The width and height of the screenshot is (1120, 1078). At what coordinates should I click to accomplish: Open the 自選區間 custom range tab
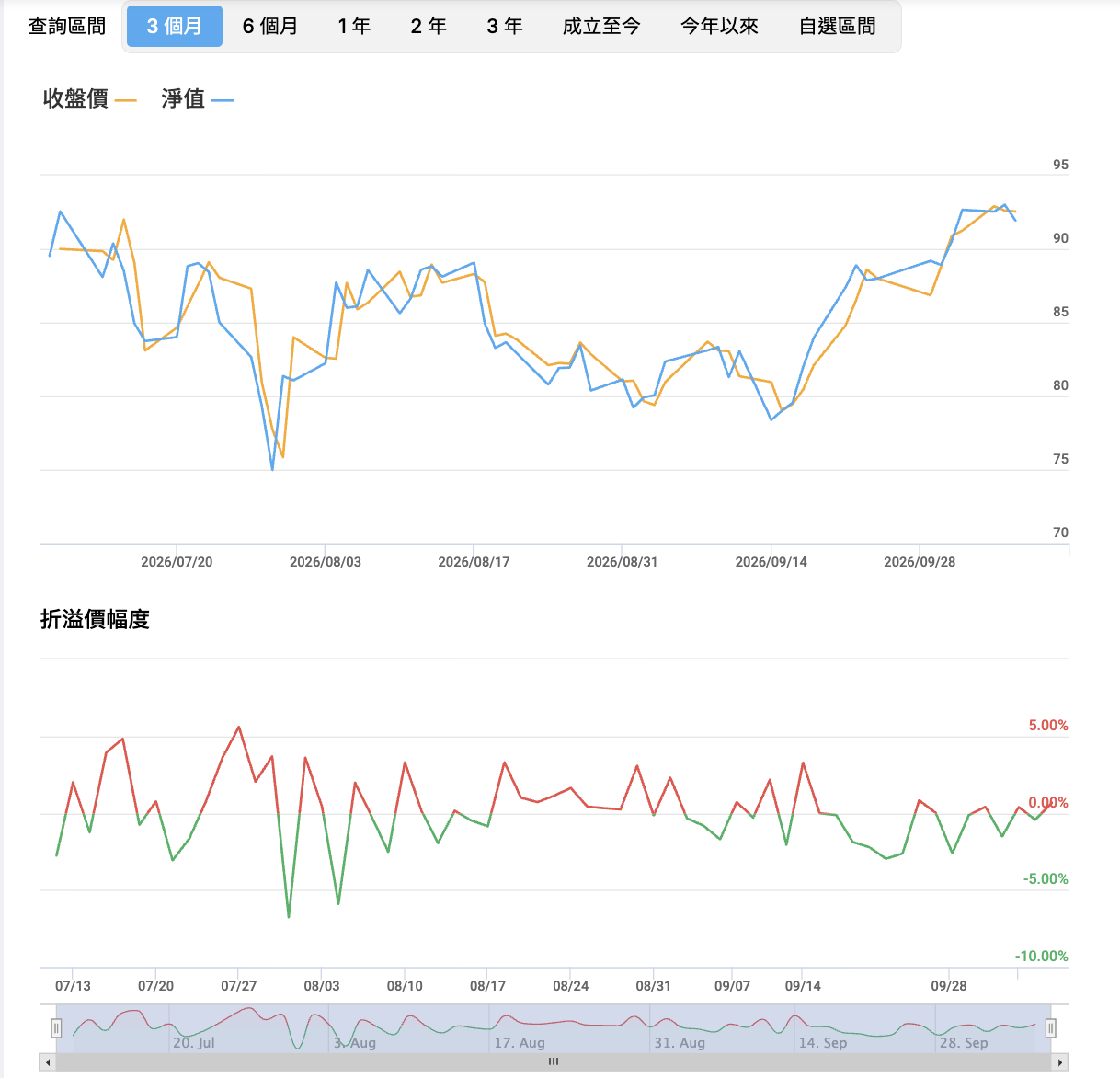point(837,27)
